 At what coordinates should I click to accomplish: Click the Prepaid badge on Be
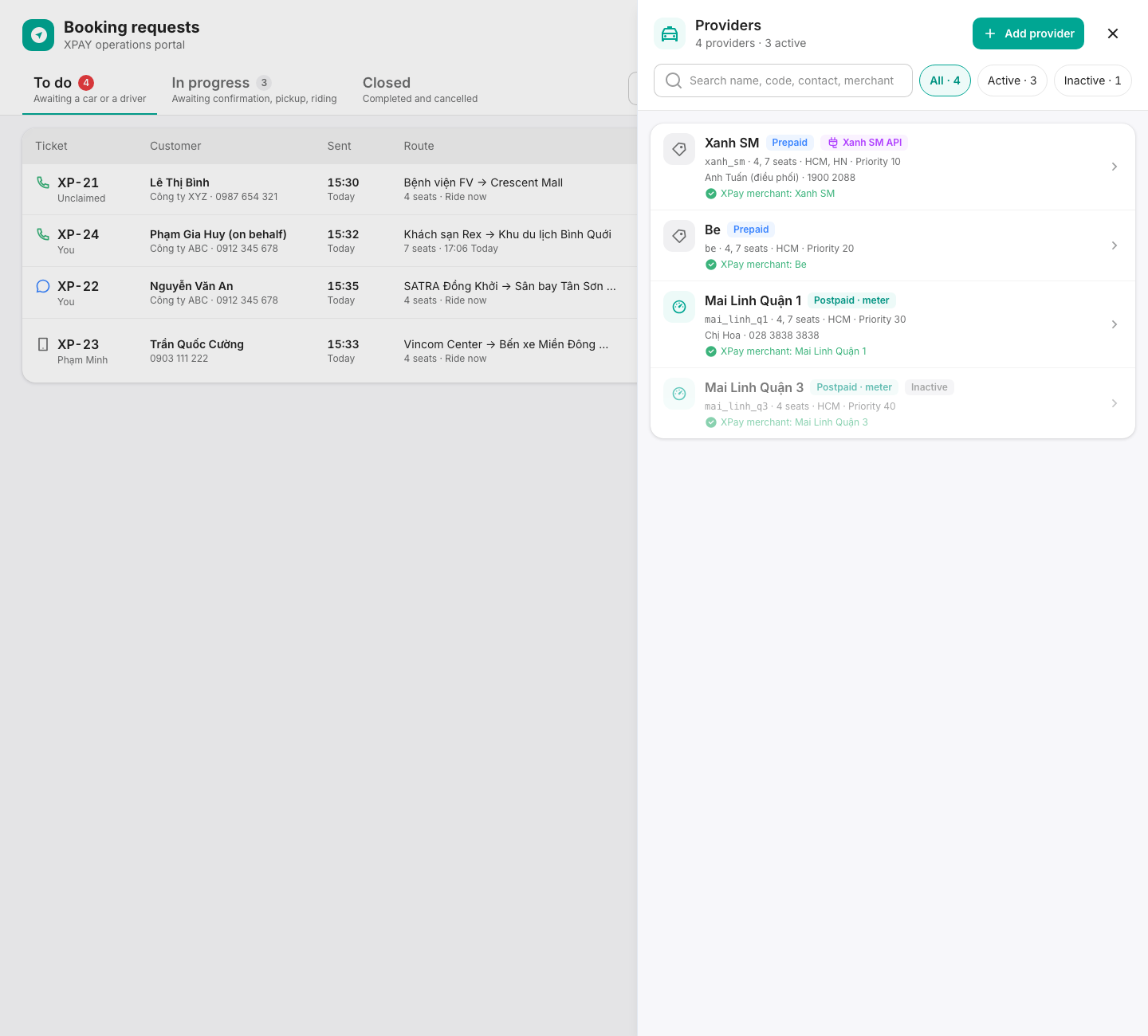click(x=751, y=230)
